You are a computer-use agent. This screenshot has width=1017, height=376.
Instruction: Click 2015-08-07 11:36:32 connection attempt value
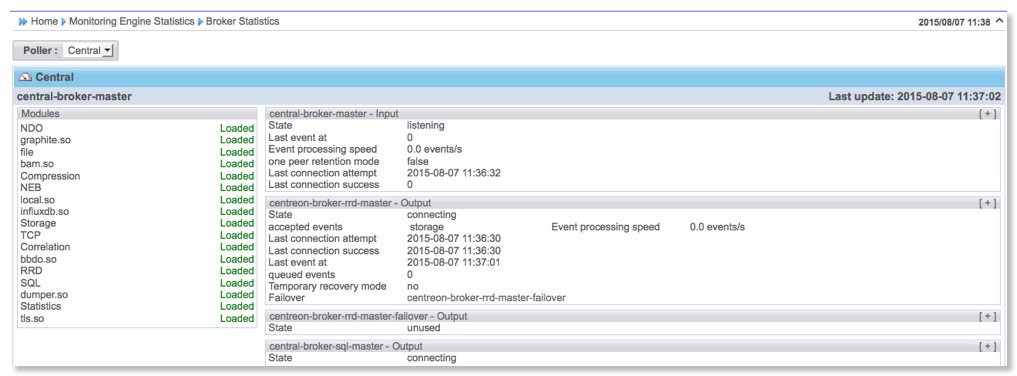click(453, 173)
